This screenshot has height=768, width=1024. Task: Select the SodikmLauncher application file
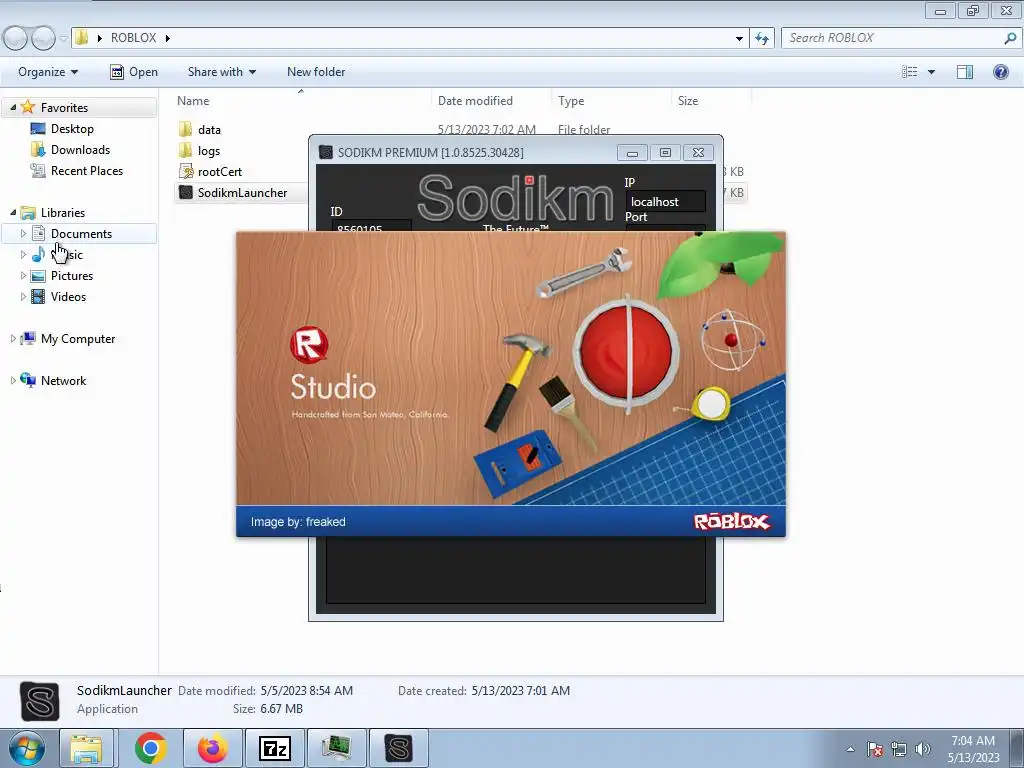[x=242, y=193]
